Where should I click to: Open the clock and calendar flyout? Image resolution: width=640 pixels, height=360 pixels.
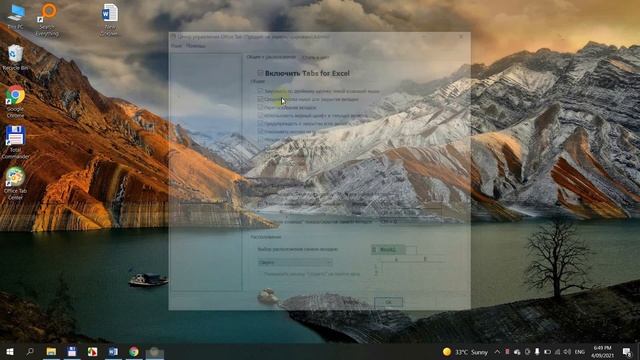[602, 352]
